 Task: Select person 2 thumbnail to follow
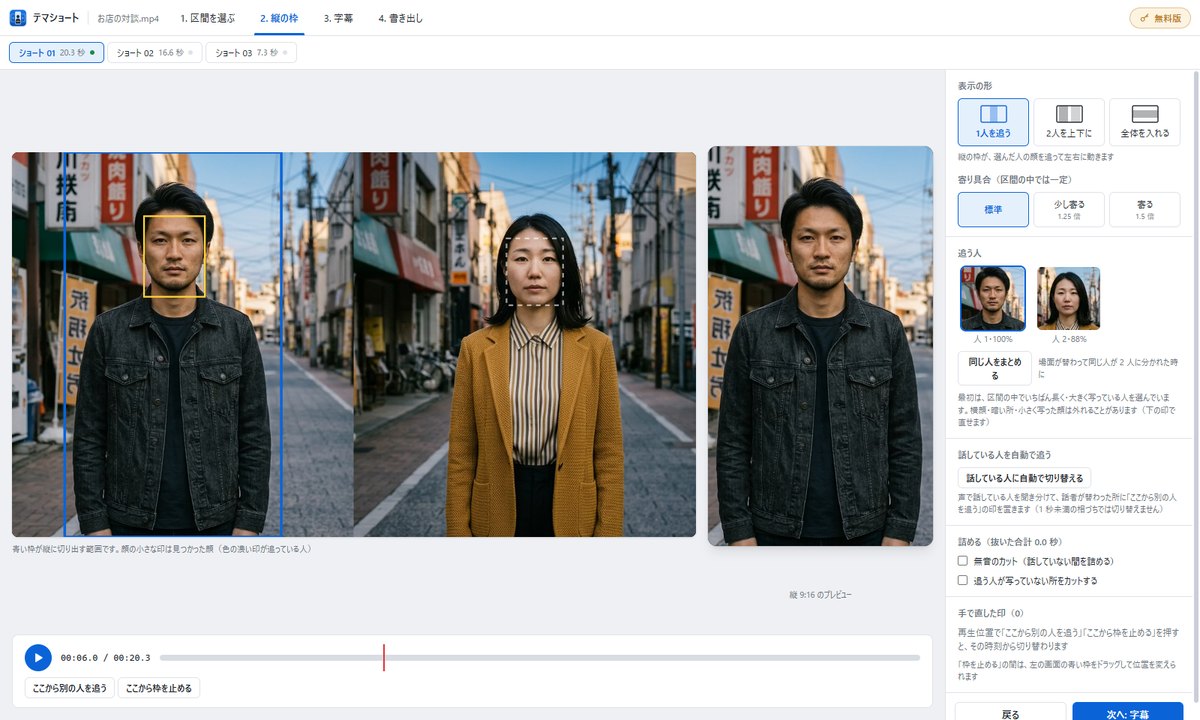pos(1069,298)
